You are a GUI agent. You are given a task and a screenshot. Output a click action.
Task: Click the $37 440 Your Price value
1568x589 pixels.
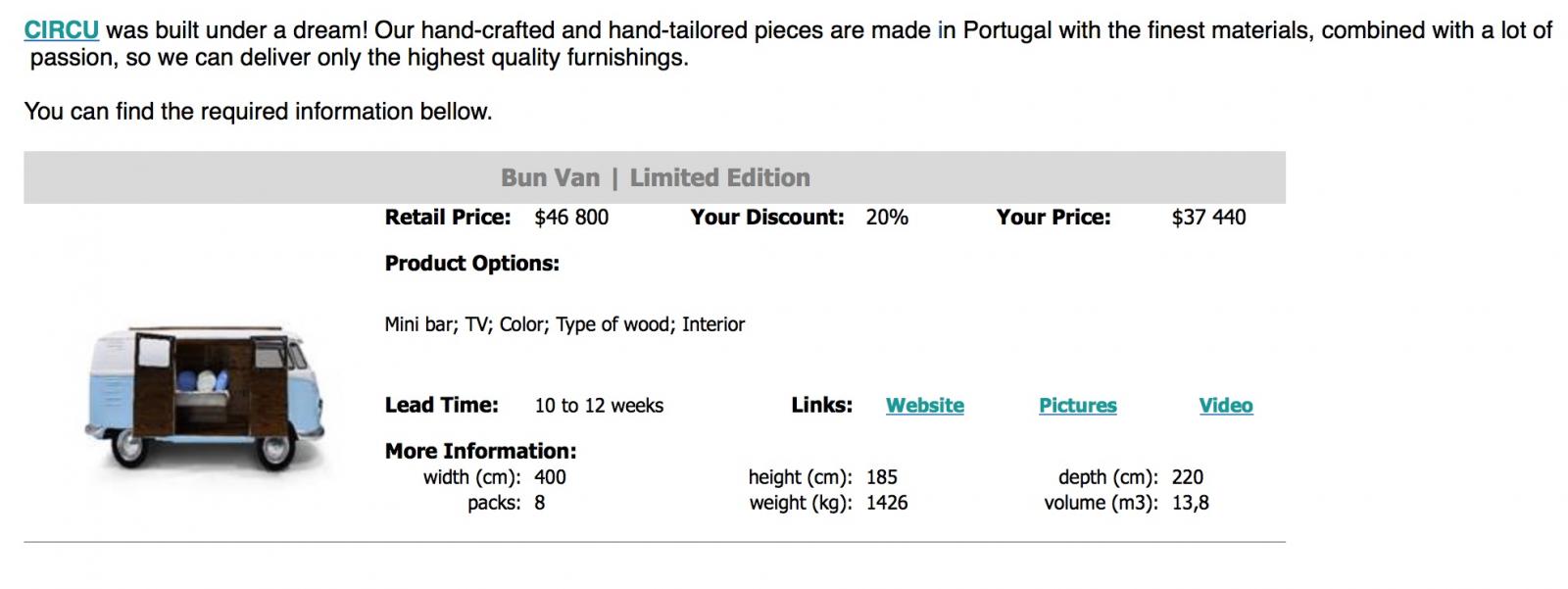pos(1208,218)
